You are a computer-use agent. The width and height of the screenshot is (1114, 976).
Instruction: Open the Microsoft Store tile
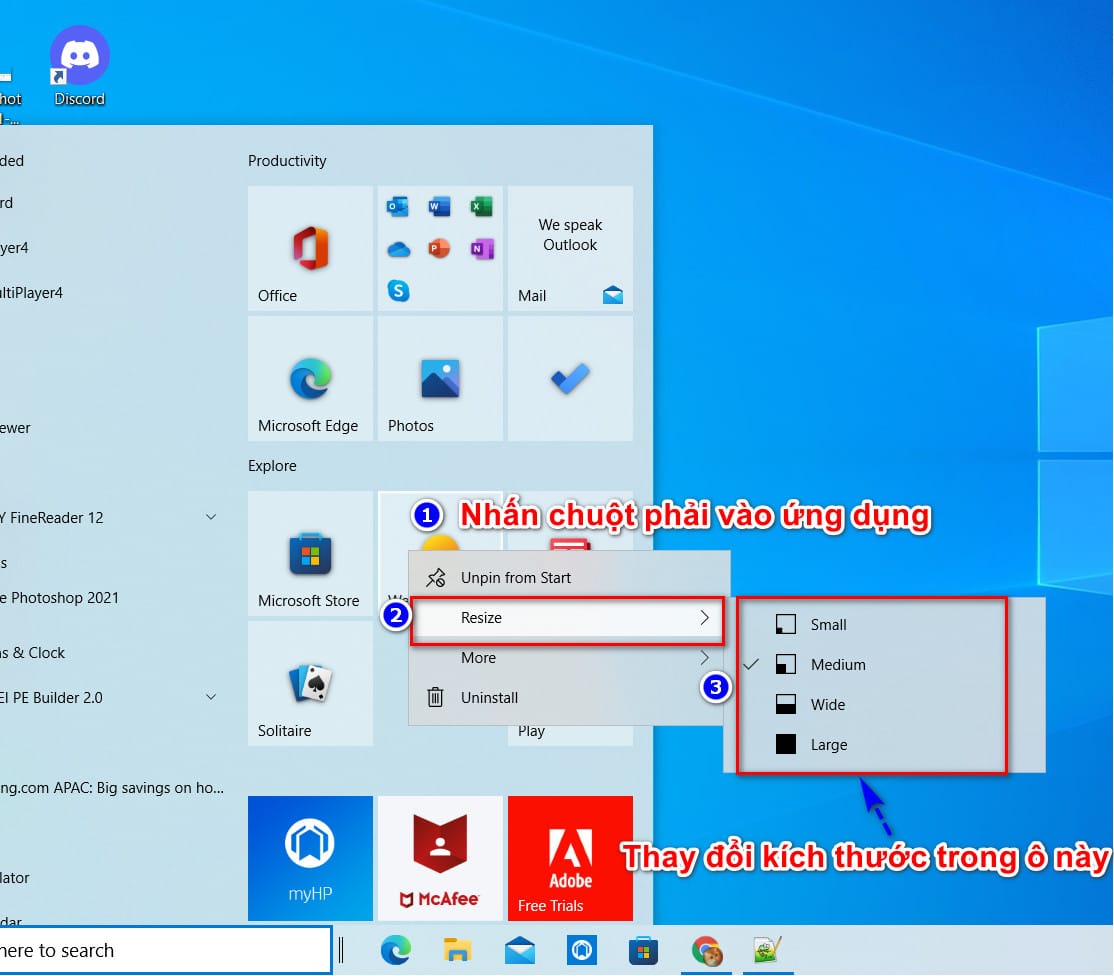click(310, 553)
